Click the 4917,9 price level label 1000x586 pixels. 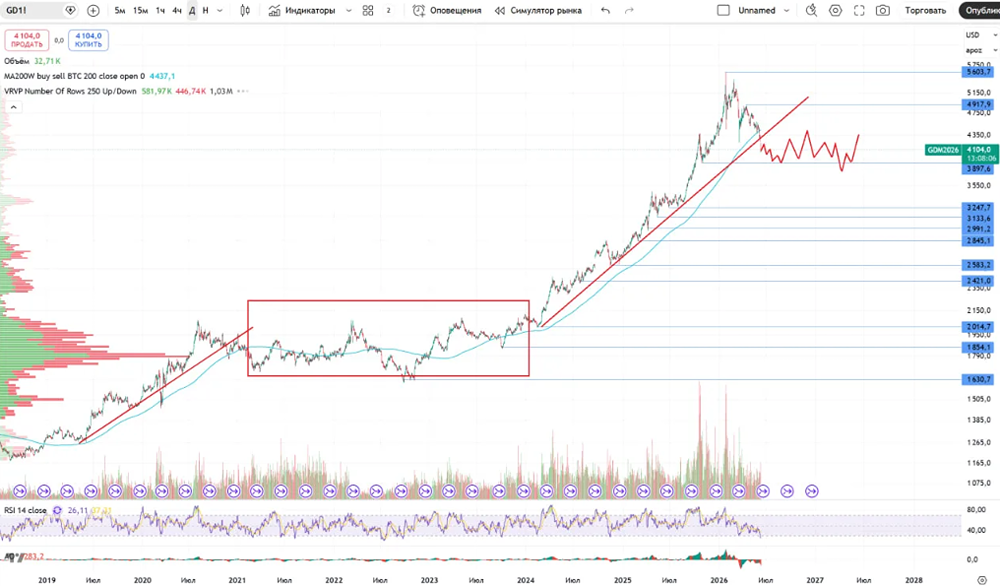979,104
